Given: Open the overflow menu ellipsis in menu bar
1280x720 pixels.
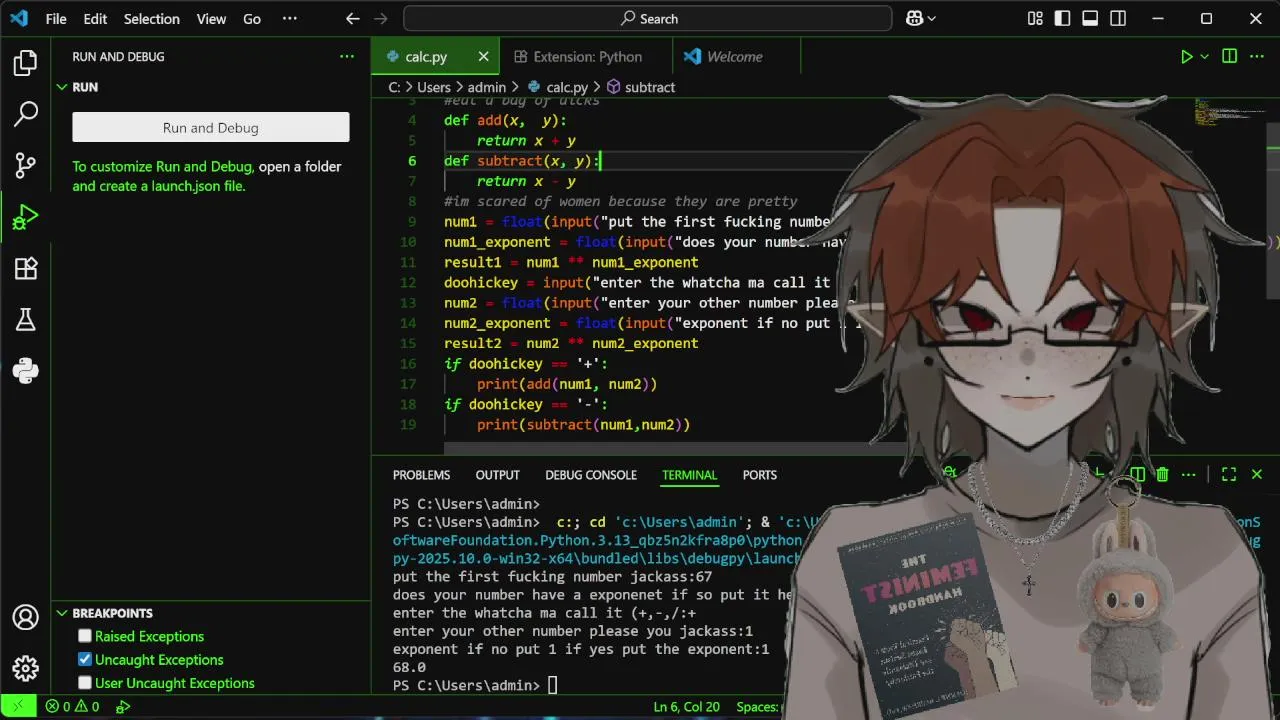Looking at the screenshot, I should coord(289,18).
